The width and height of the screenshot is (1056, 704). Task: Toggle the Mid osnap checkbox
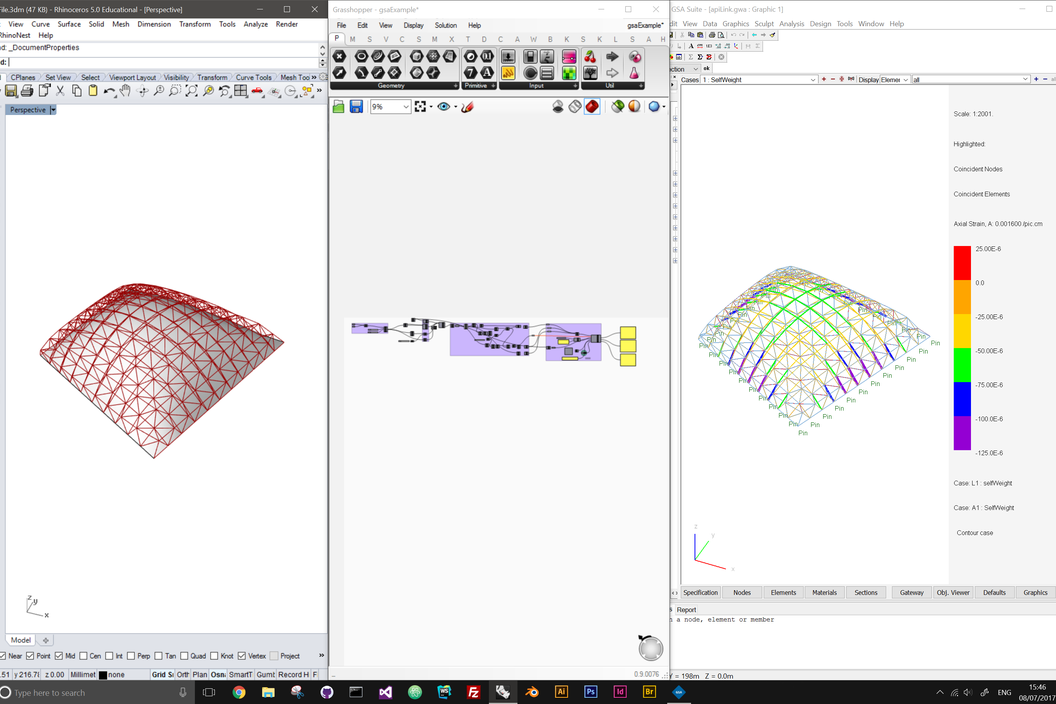coord(59,656)
